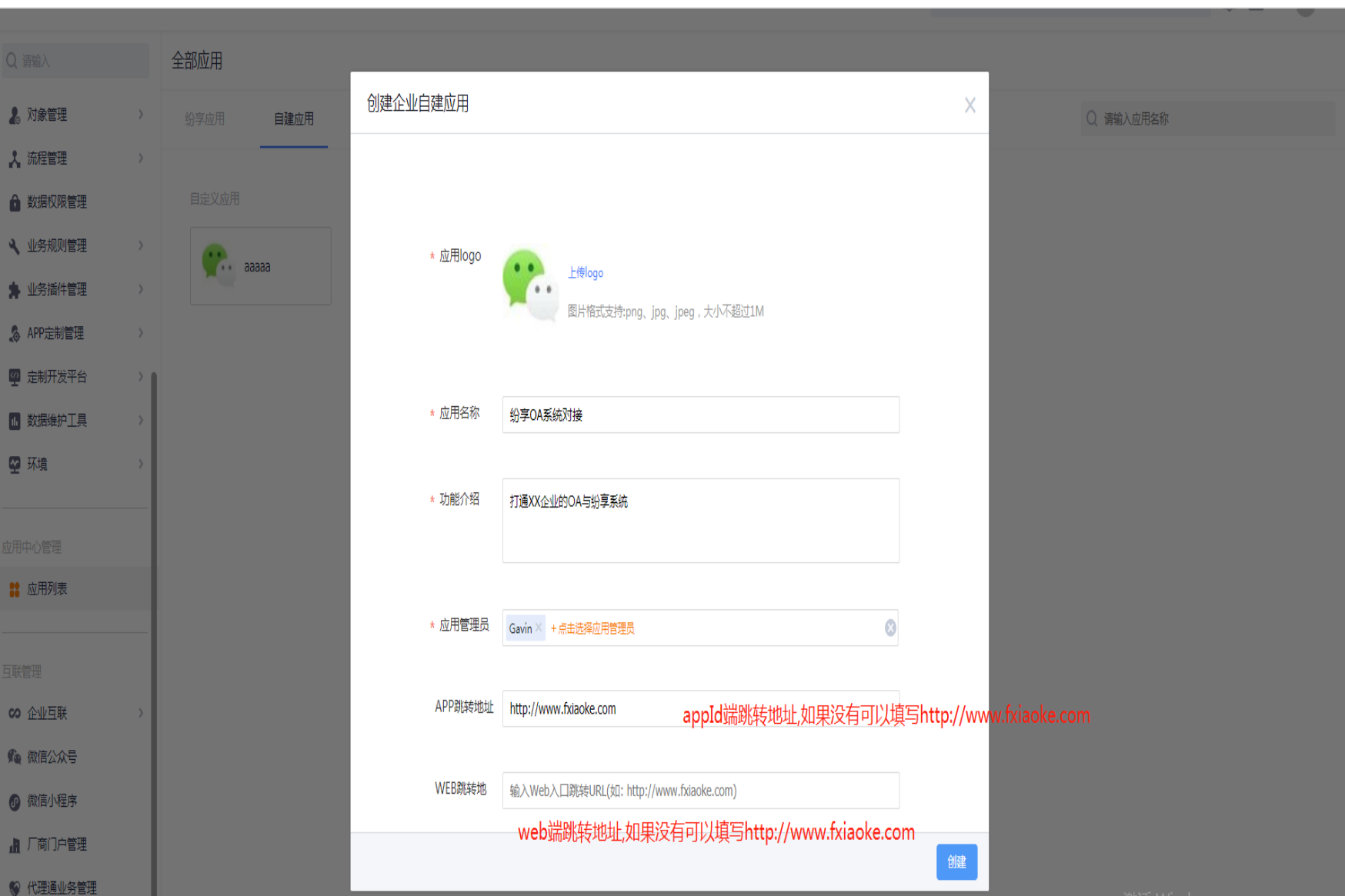This screenshot has height=896, width=1345.
Task: Click the sidebar search magnifier icon
Action: pos(12,60)
